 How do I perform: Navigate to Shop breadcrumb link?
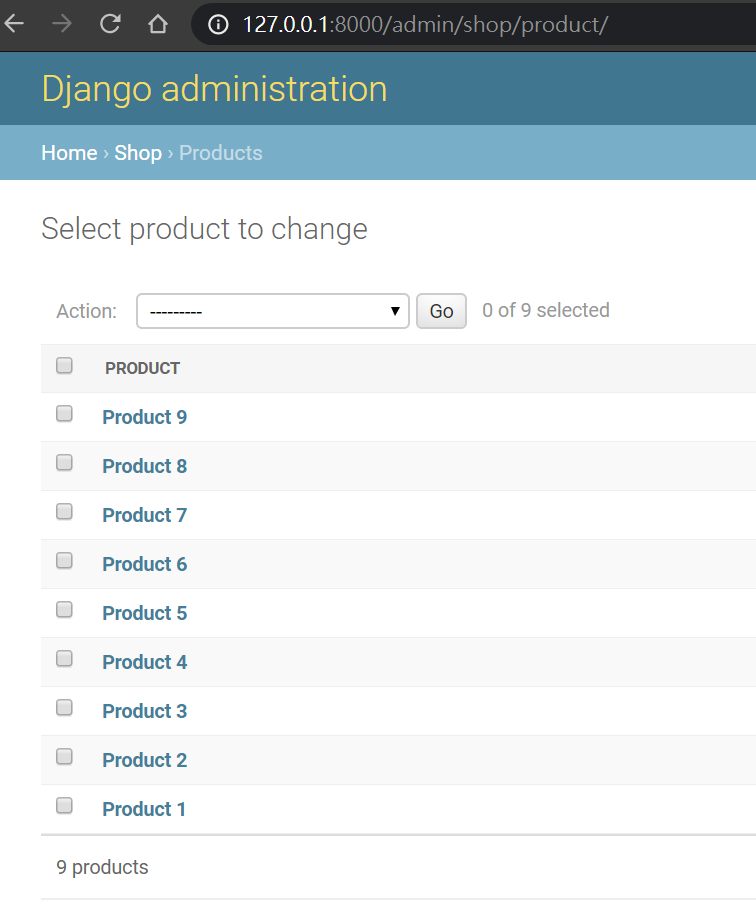pos(138,153)
